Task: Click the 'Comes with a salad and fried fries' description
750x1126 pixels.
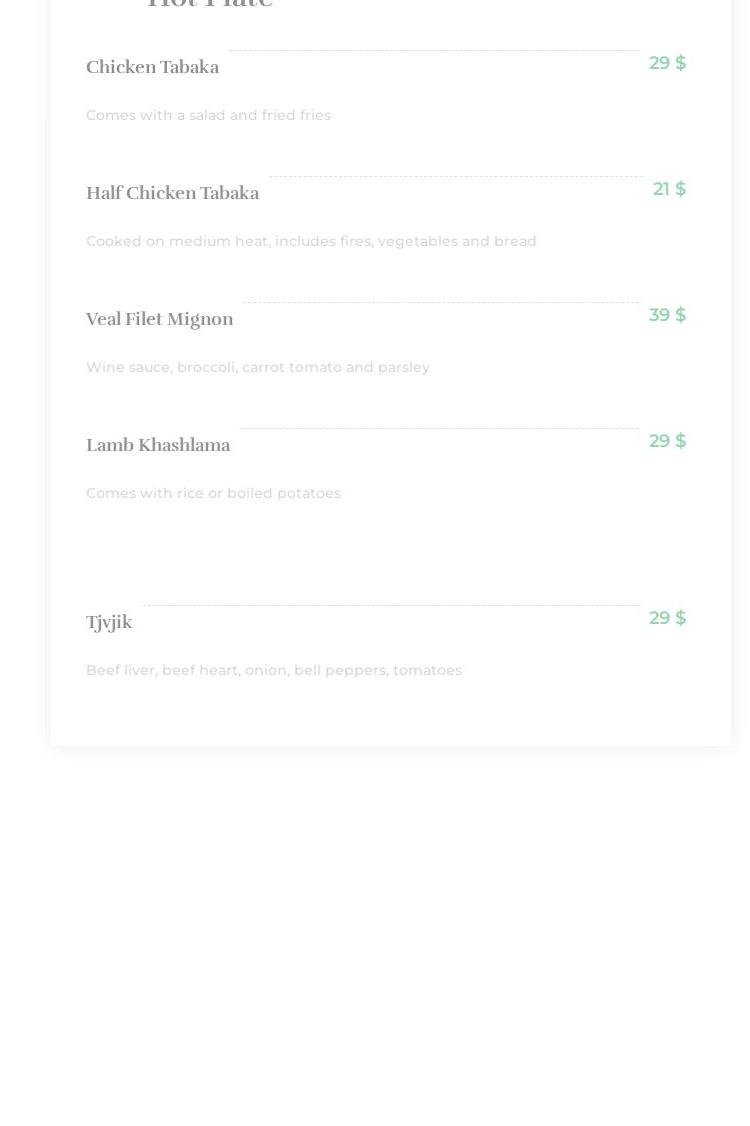Action: pos(208,115)
